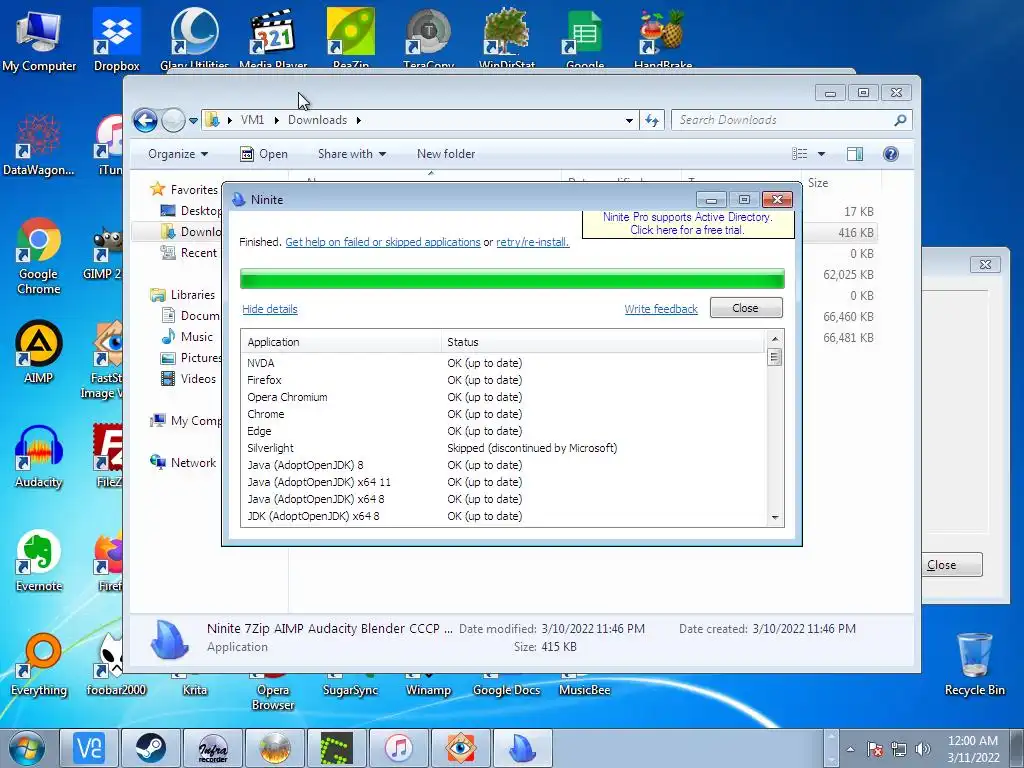
Task: Select the Opera Chromium row
Action: pos(503,397)
